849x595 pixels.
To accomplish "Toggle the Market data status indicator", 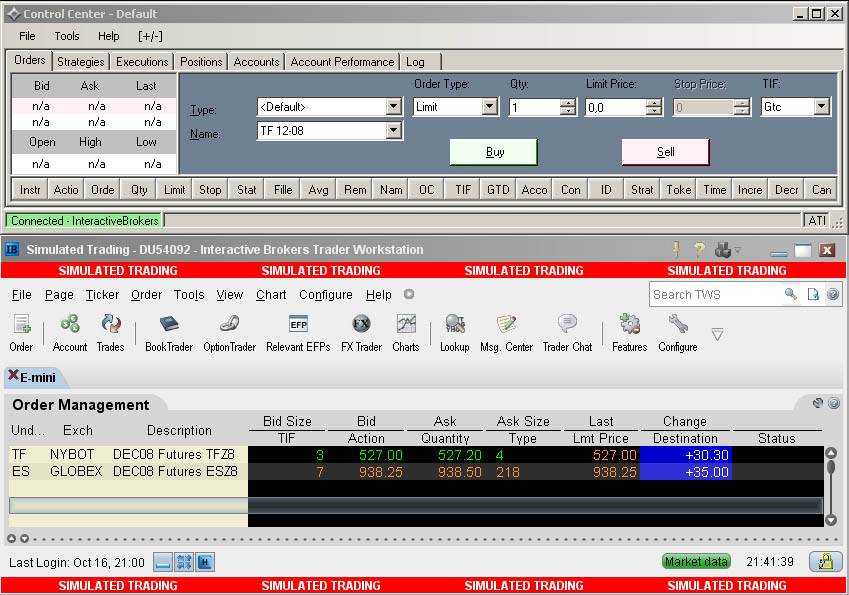I will coord(696,562).
